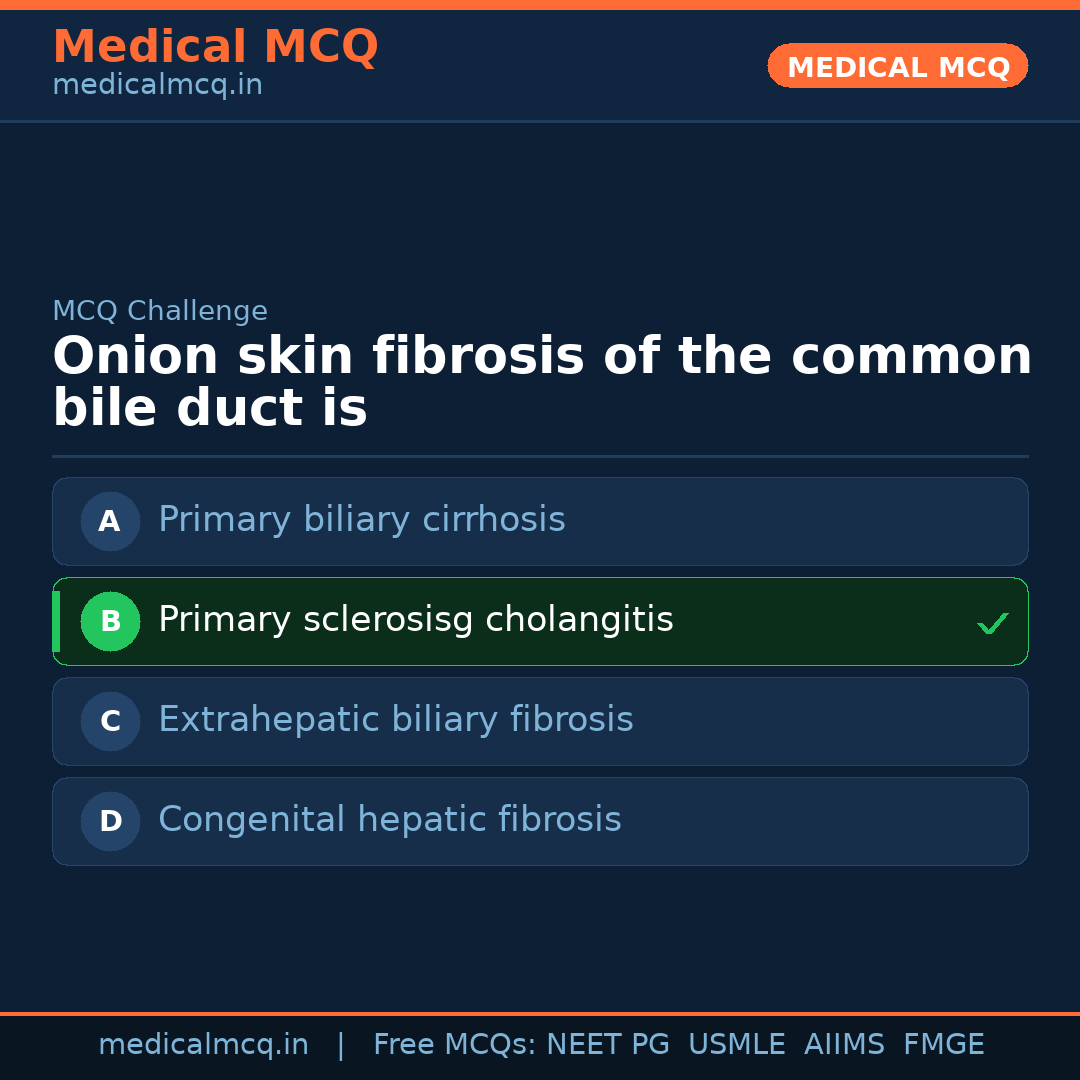Screen dimensions: 1080x1080
Task: Click the Medical MCQ header title
Action: click(215, 47)
